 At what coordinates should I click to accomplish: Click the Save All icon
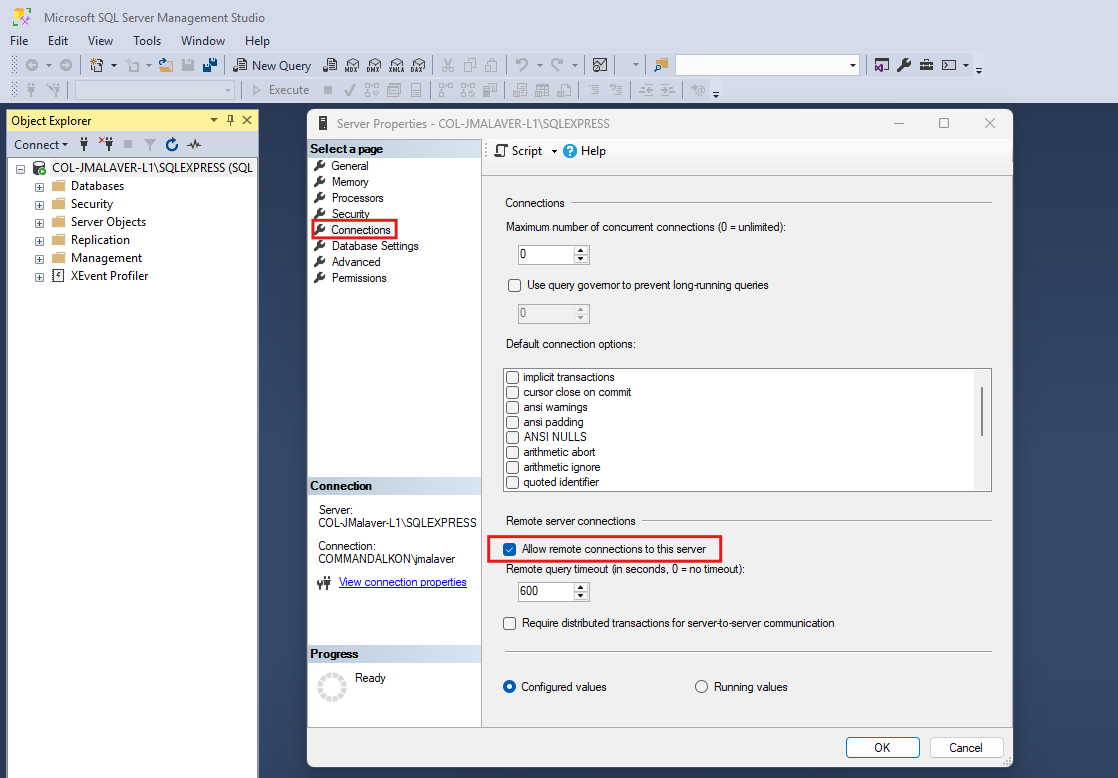(210, 66)
